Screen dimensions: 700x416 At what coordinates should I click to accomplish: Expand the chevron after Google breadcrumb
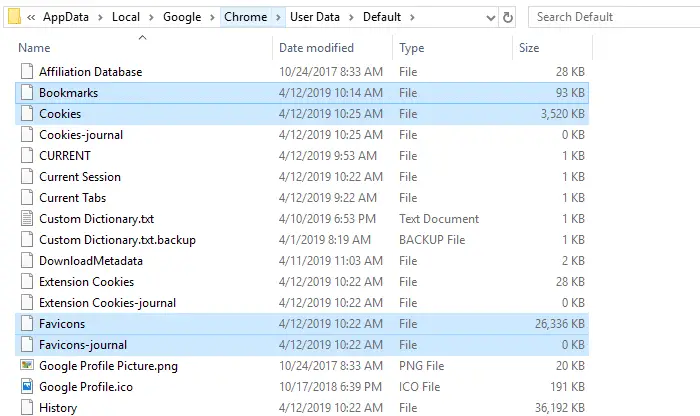coord(212,17)
